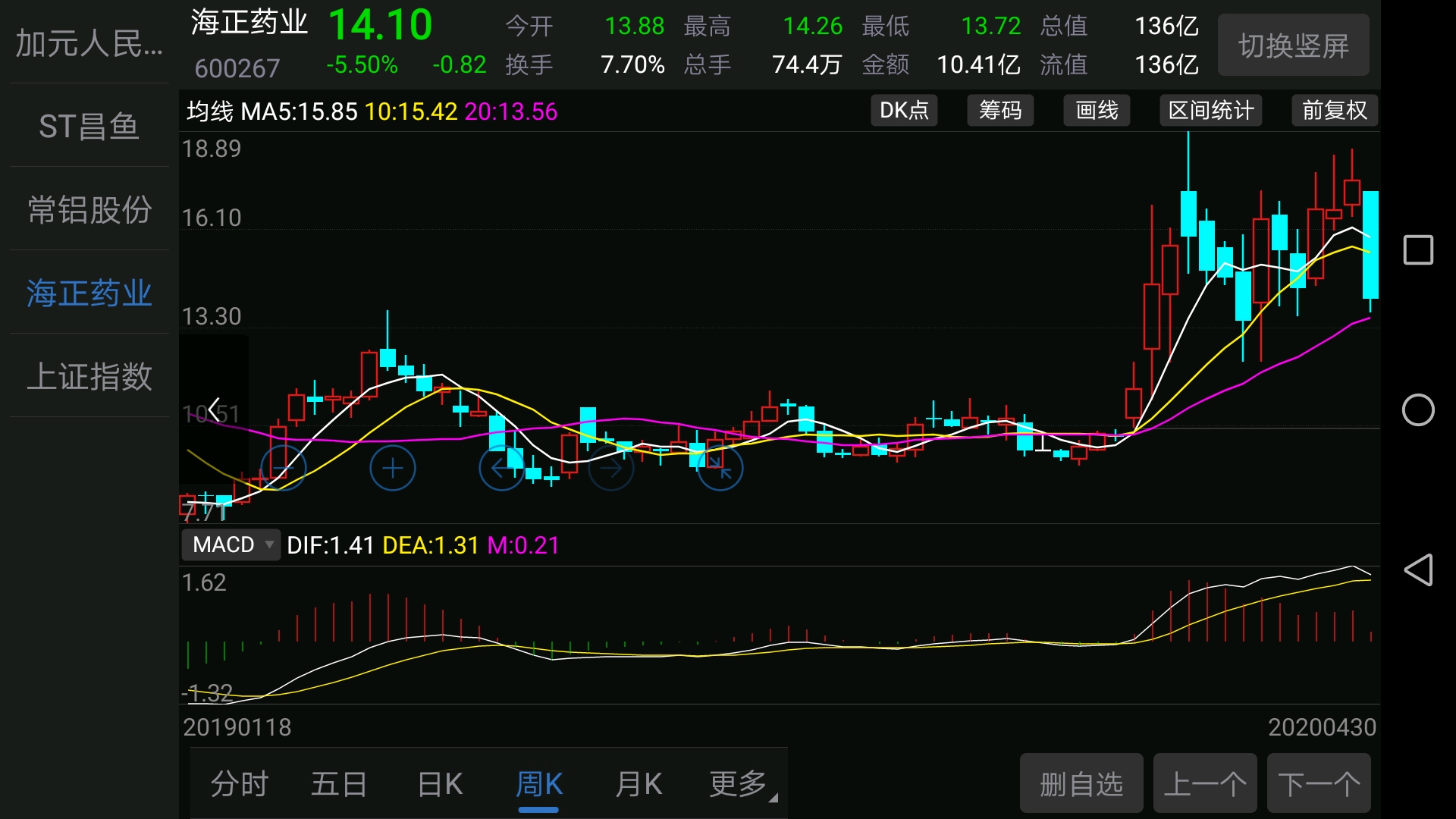Shift the chart right with right-arrow circle

610,468
